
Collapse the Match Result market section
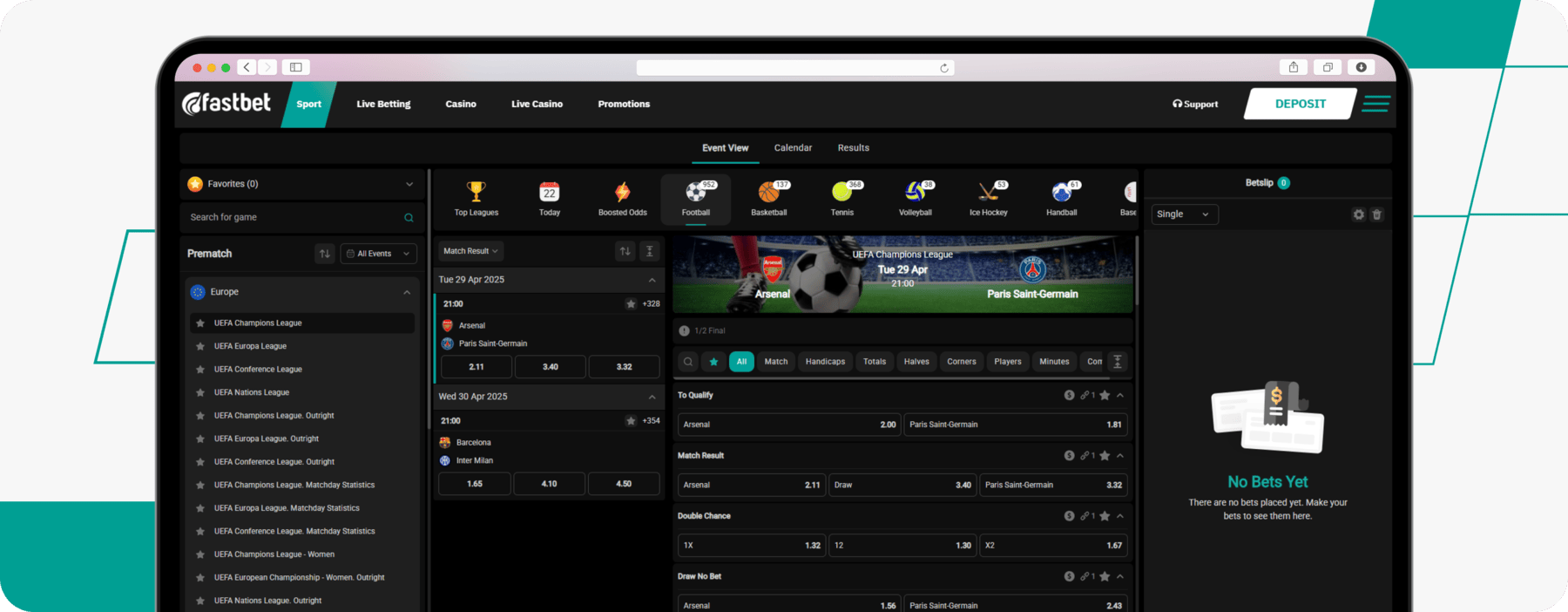pos(1120,456)
